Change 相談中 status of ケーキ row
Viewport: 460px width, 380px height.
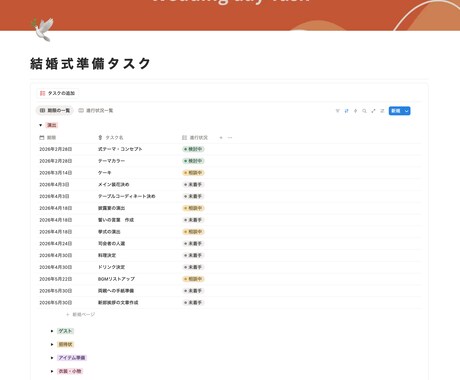point(193,173)
